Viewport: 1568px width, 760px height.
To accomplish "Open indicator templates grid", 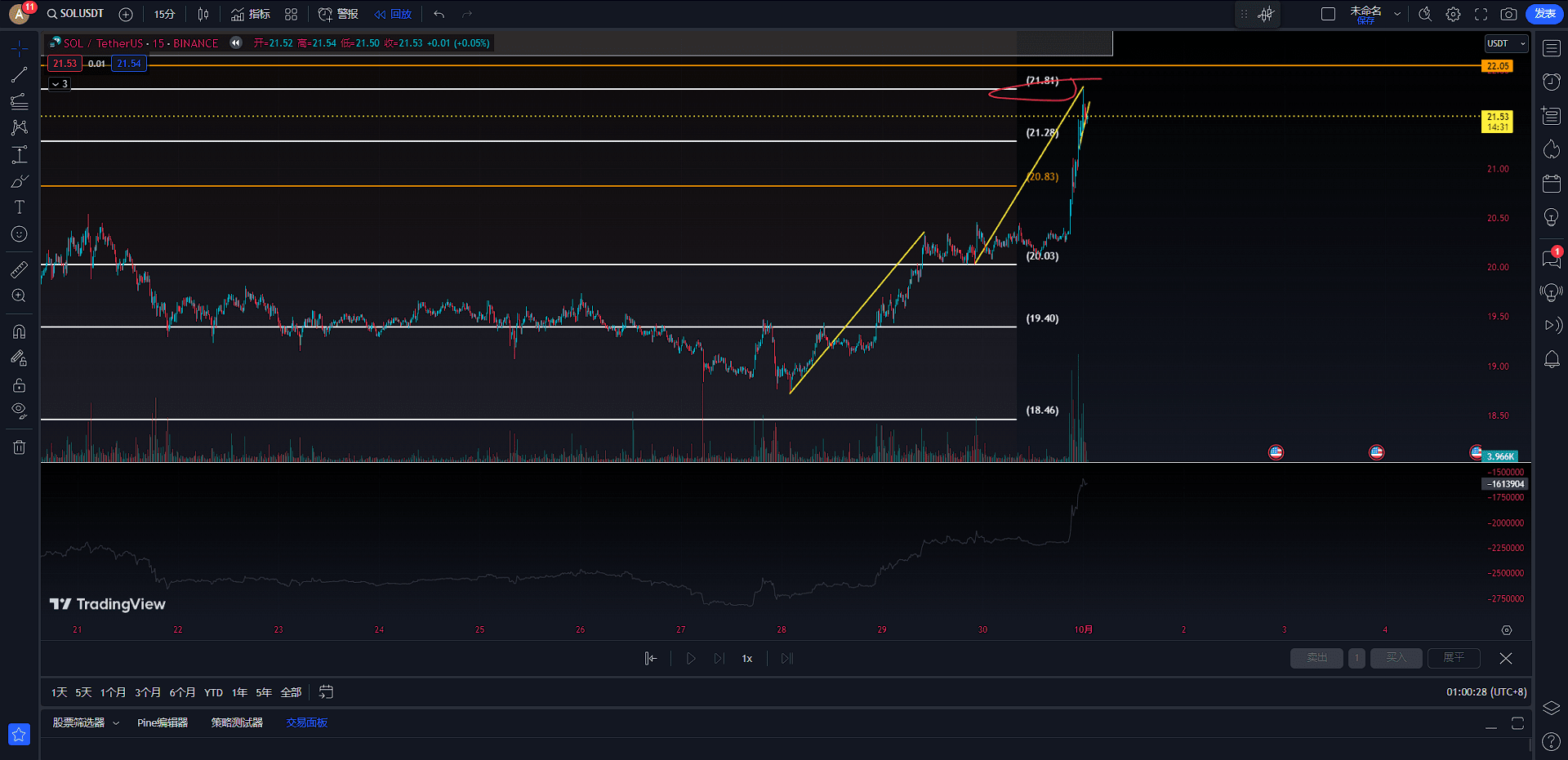I will tap(292, 14).
